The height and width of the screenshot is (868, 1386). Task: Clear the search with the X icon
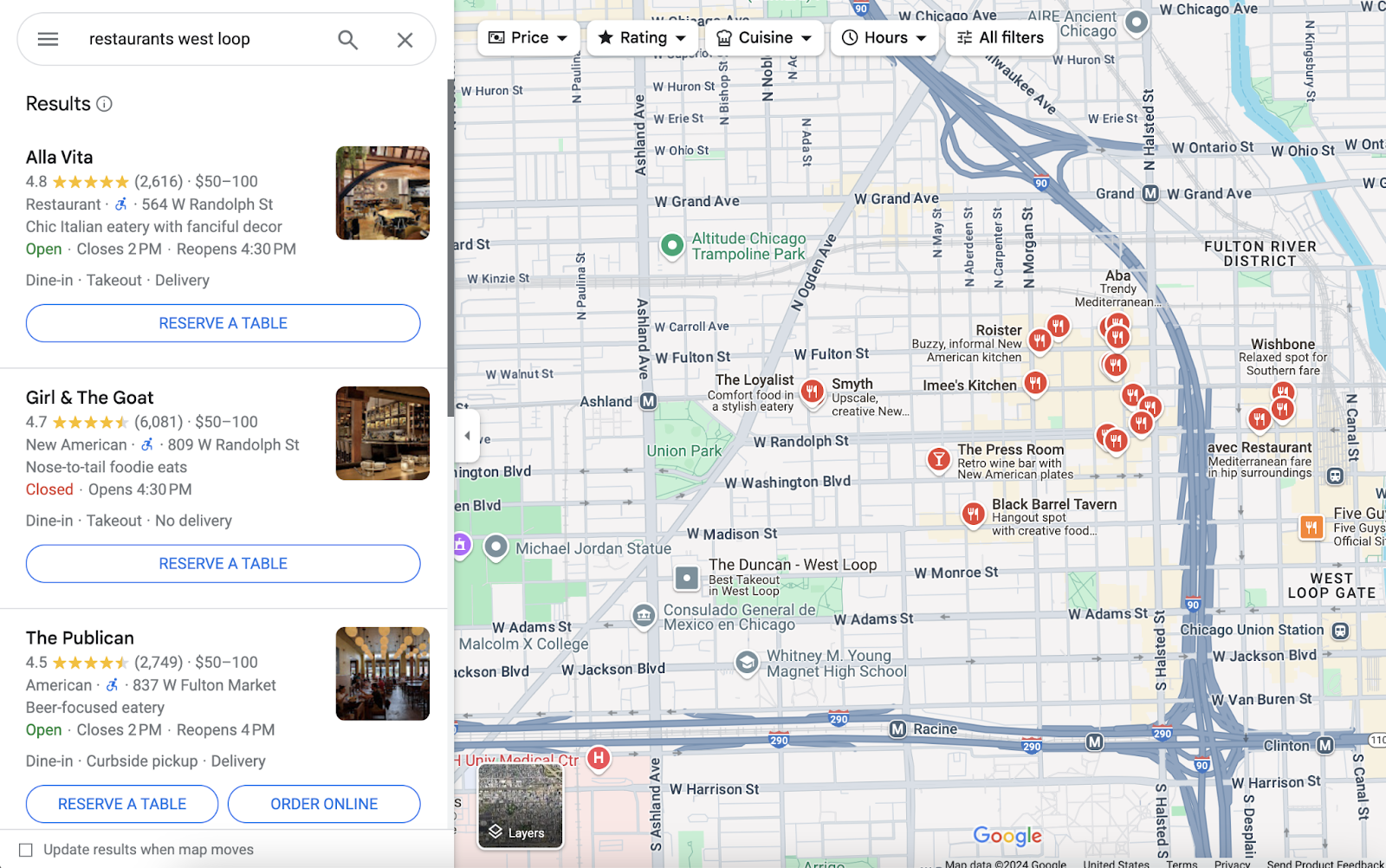[x=405, y=39]
